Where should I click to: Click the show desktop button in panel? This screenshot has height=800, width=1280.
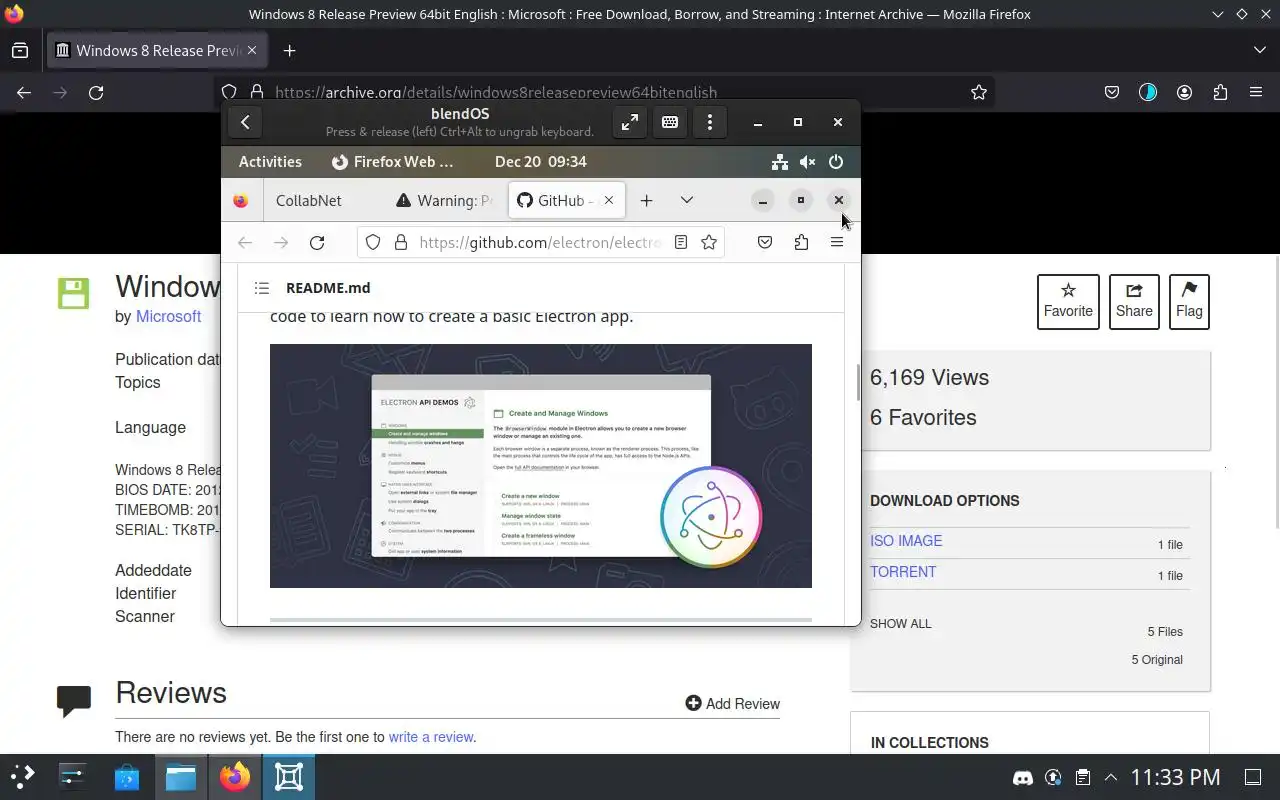(1253, 777)
